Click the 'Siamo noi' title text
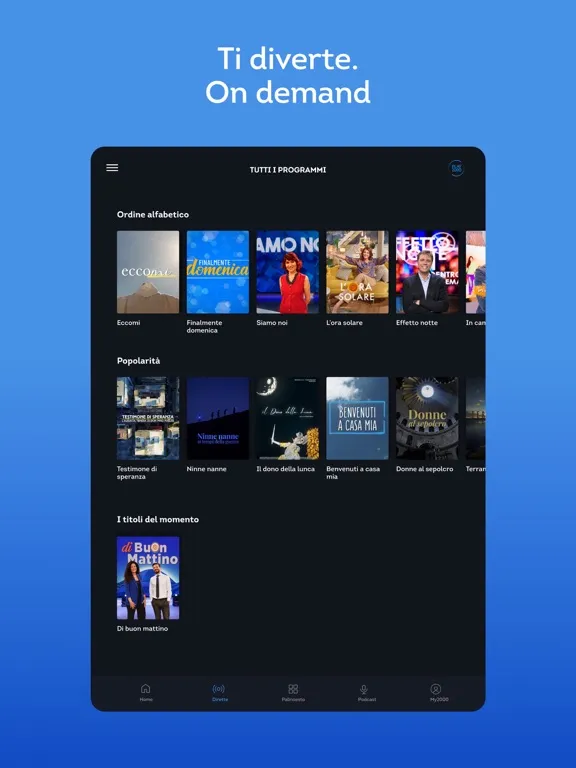576x768 pixels. (x=272, y=323)
